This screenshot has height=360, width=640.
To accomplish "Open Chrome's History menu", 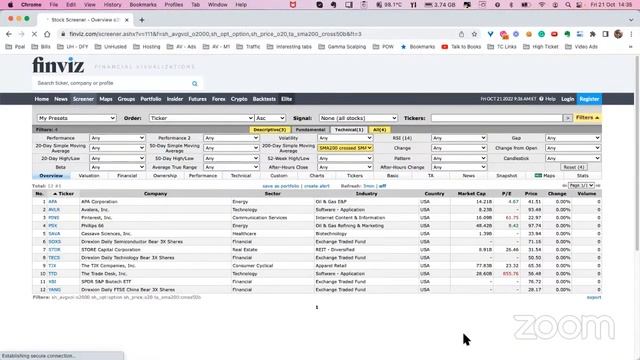I will 112,4.
